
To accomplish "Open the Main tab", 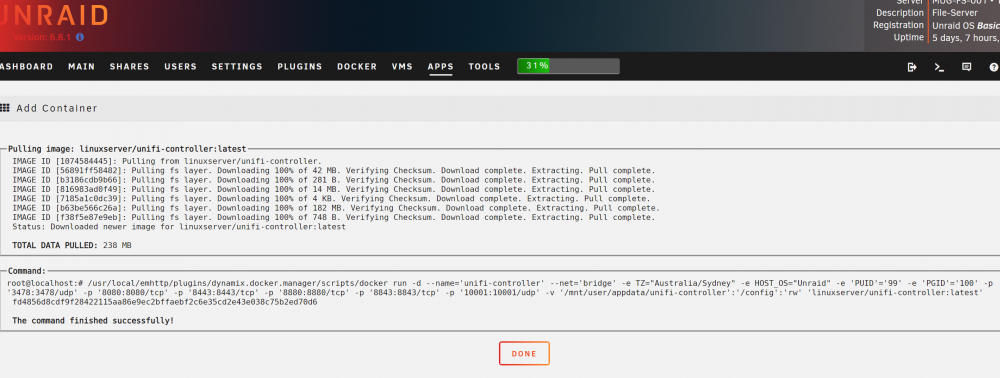I will click(82, 66).
